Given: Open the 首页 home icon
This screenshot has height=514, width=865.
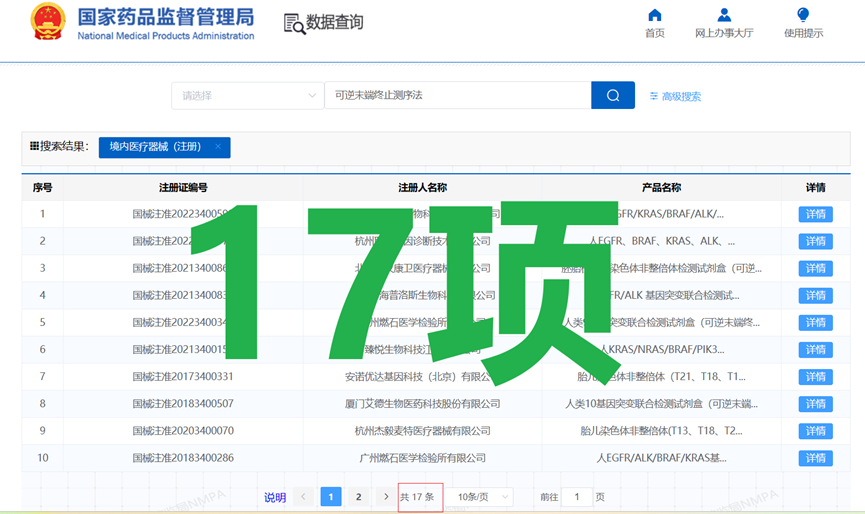Looking at the screenshot, I should [x=655, y=15].
